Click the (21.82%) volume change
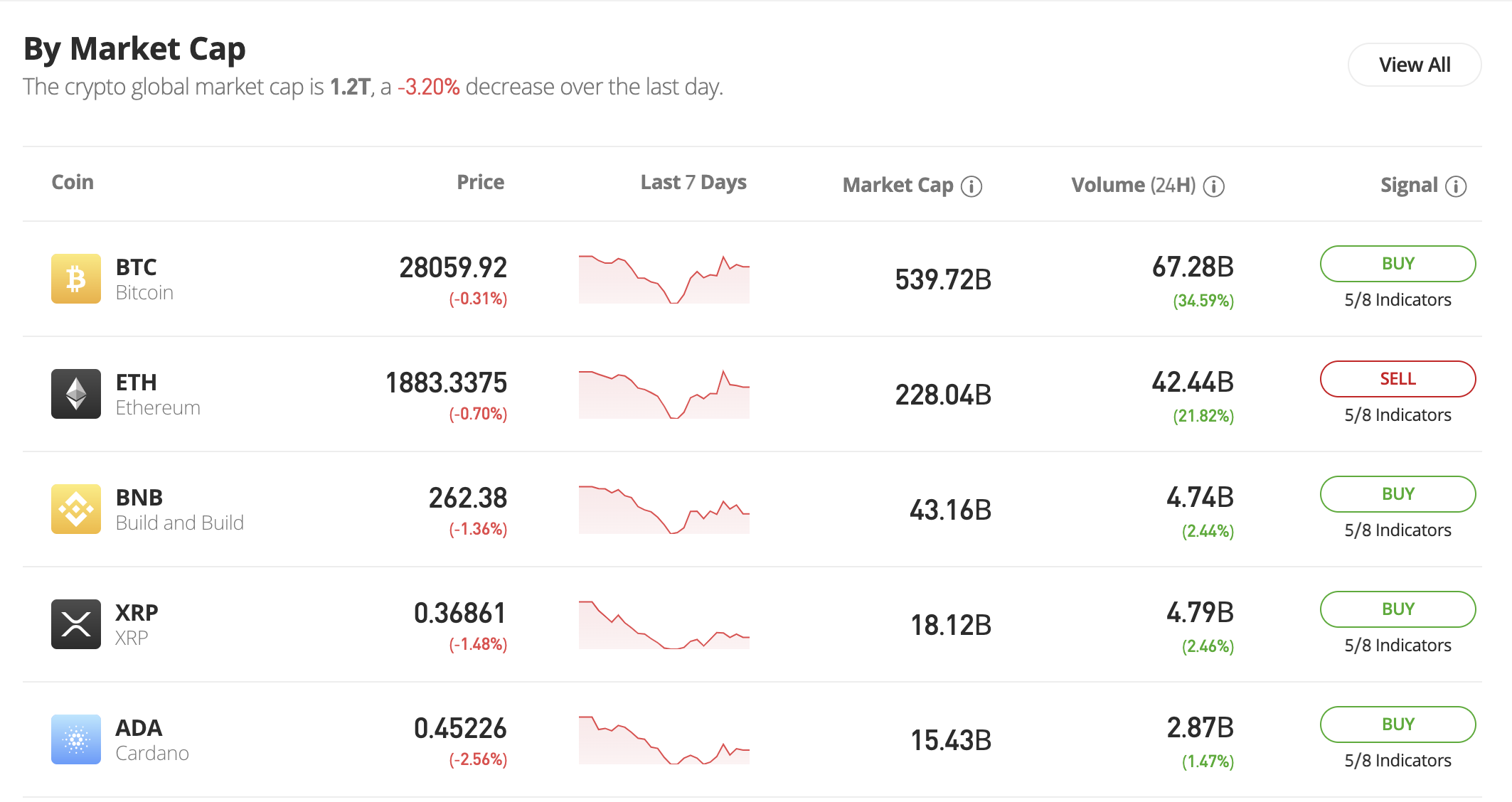This screenshot has width=1512, height=802. pos(1203,417)
